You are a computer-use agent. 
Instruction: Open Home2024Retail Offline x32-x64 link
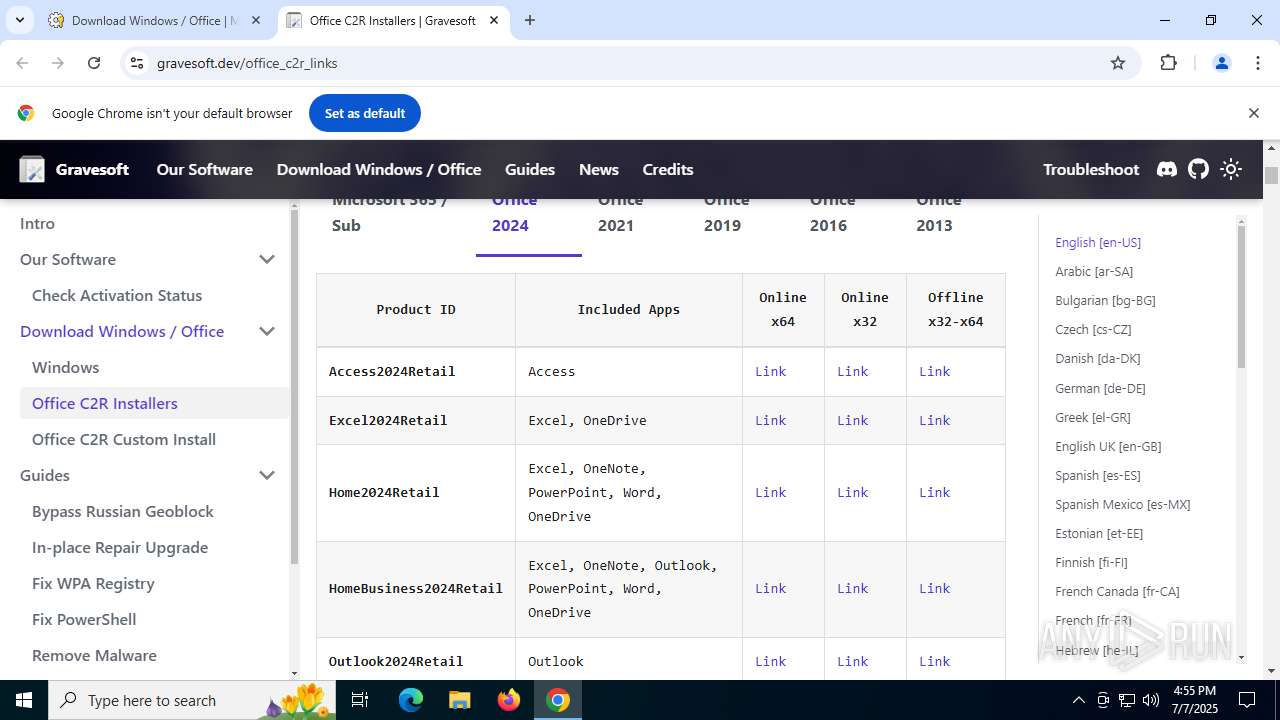coord(934,492)
